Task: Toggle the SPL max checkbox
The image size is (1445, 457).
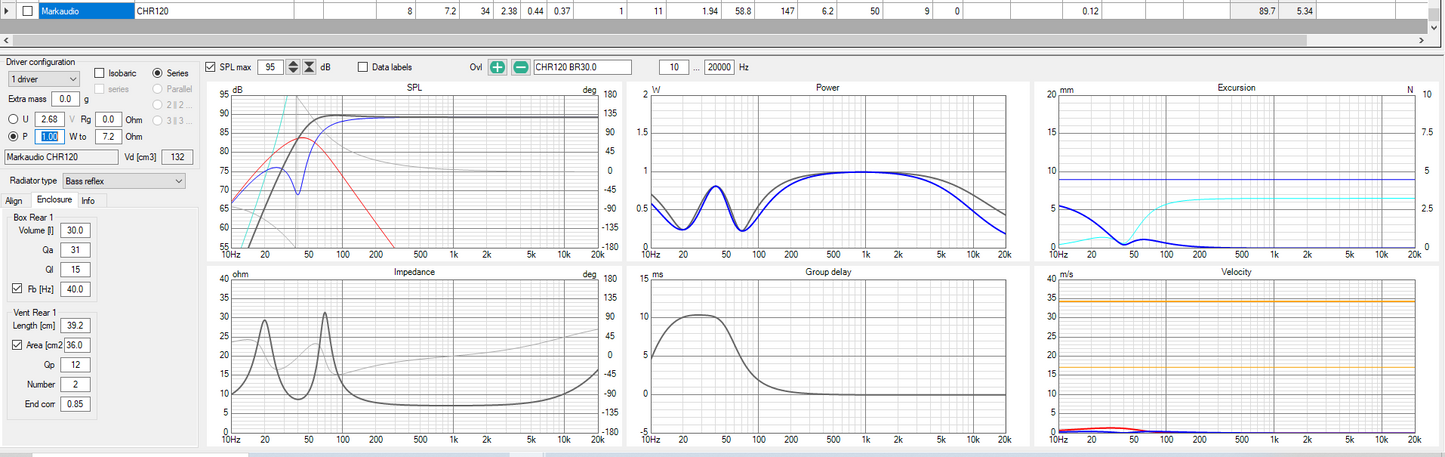Action: pos(210,67)
